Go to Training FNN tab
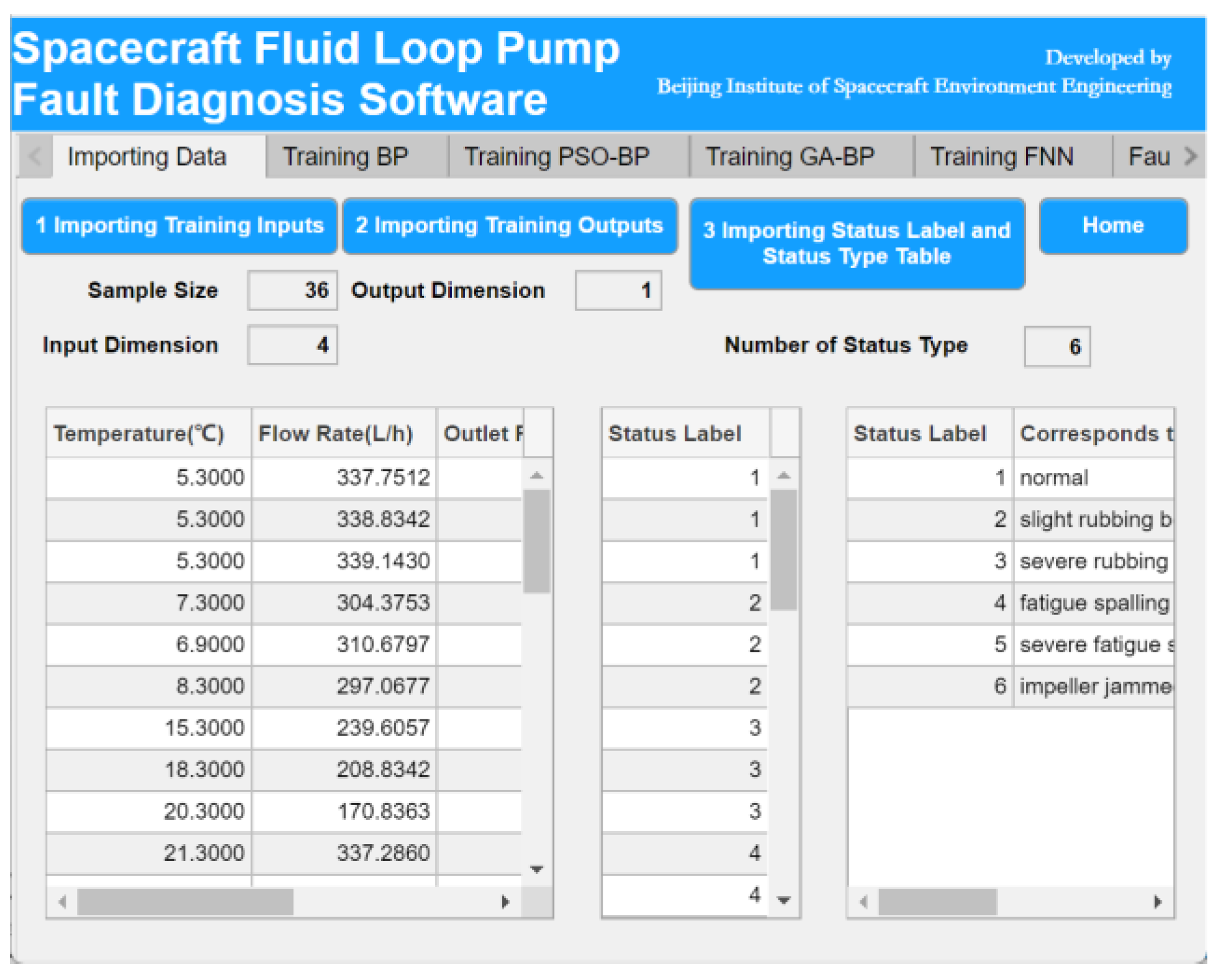The width and height of the screenshot is (1221, 980). tap(1001, 157)
